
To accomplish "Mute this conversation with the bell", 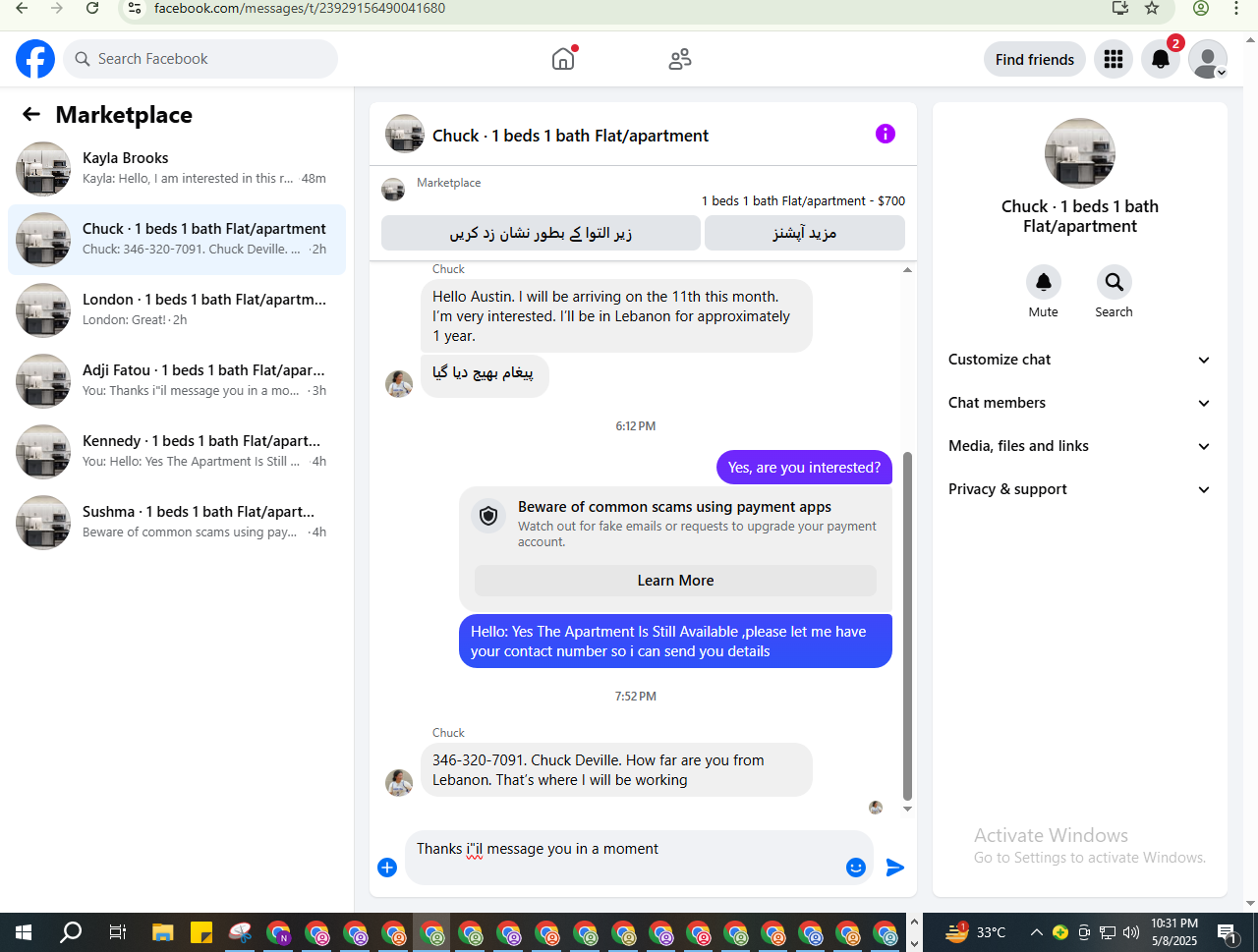I will coord(1044,282).
